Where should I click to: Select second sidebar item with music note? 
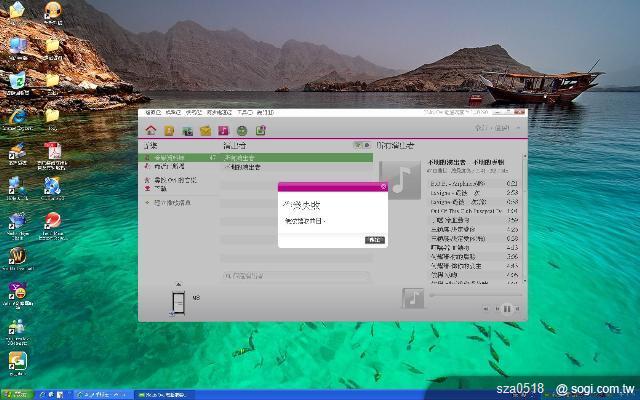(x=178, y=167)
